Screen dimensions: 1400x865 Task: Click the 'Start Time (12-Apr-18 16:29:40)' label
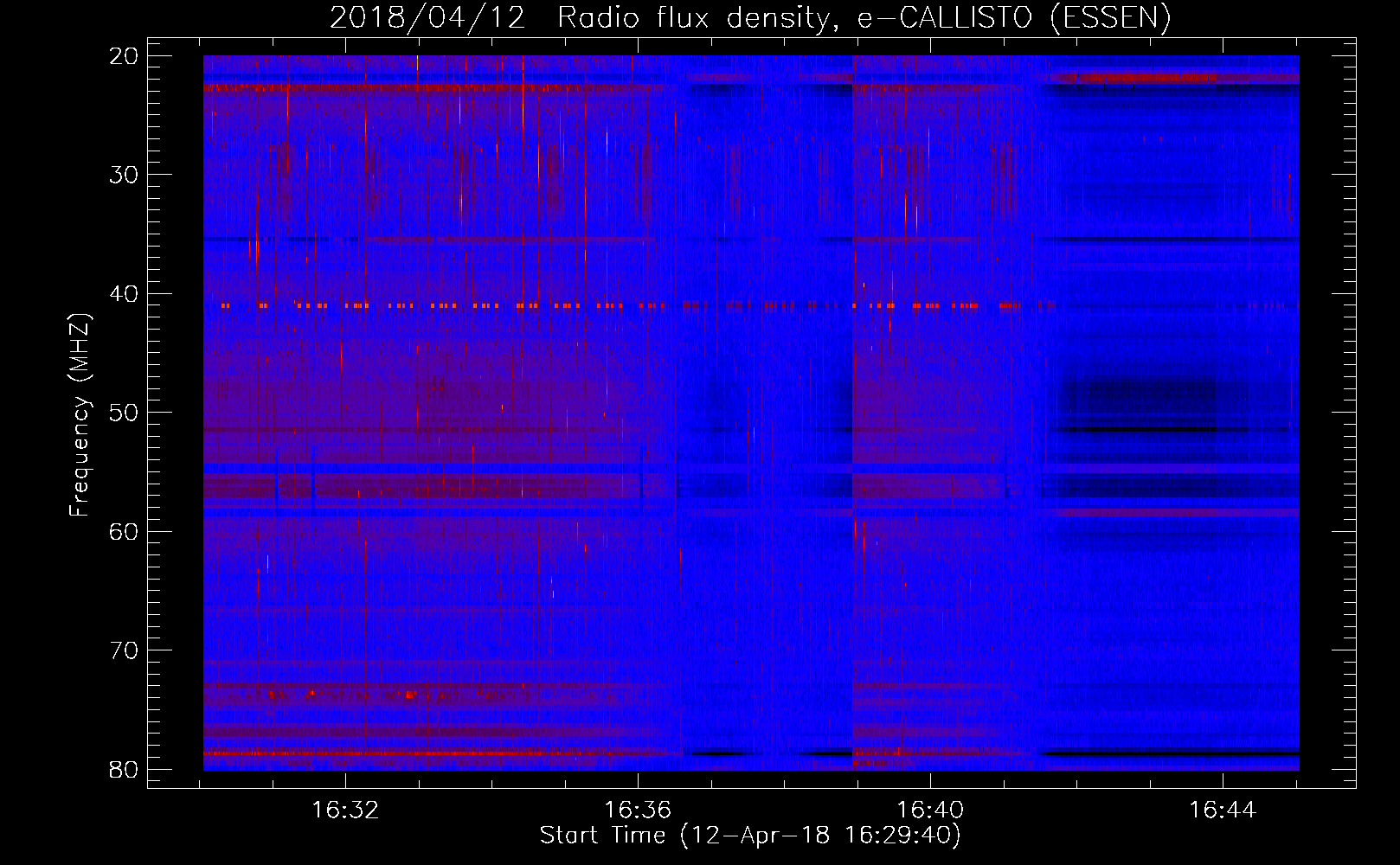point(750,836)
